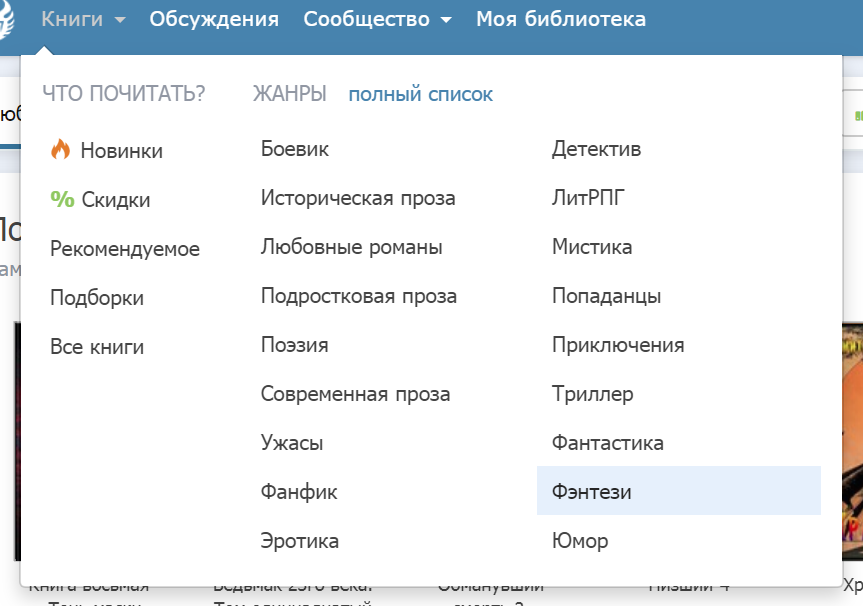Open the Обсуждения section
Image resolution: width=863 pixels, height=606 pixels.
click(214, 19)
